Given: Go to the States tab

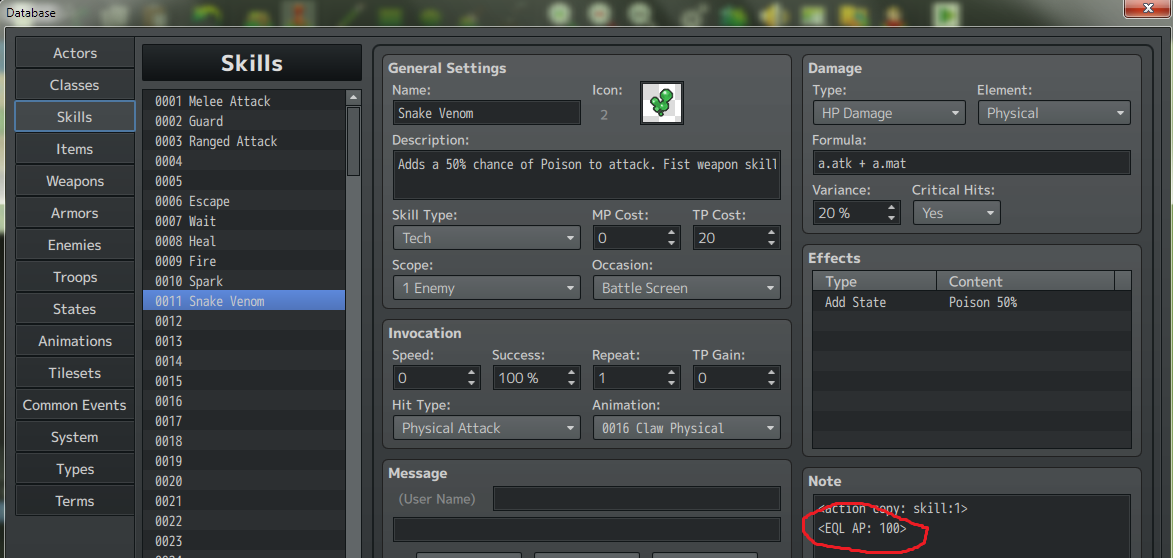Looking at the screenshot, I should pos(75,309).
